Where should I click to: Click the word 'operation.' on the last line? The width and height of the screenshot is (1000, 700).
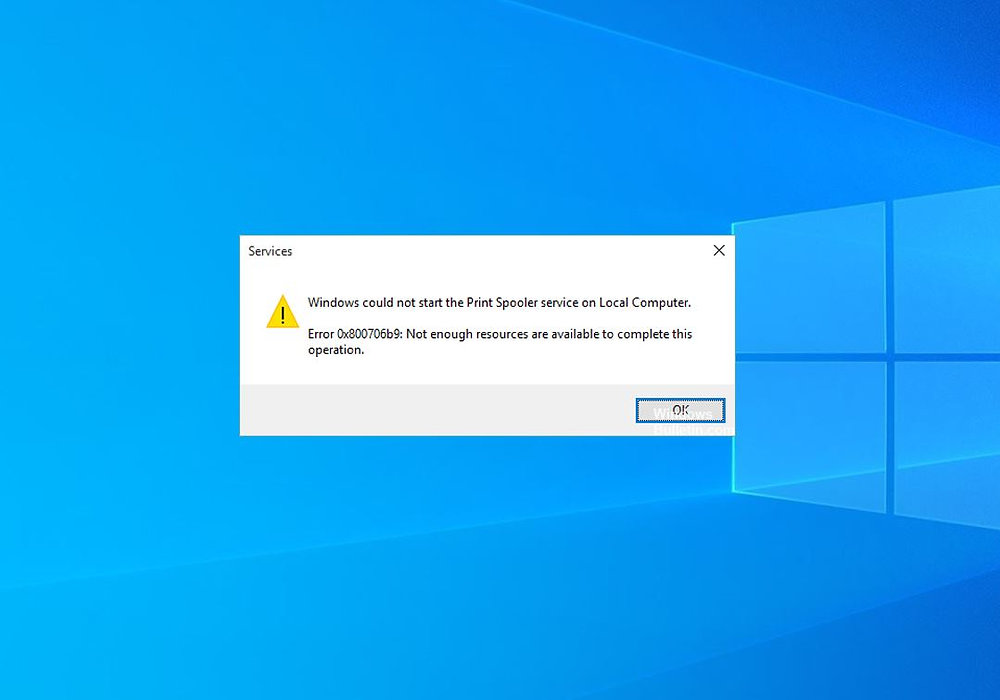click(x=335, y=350)
